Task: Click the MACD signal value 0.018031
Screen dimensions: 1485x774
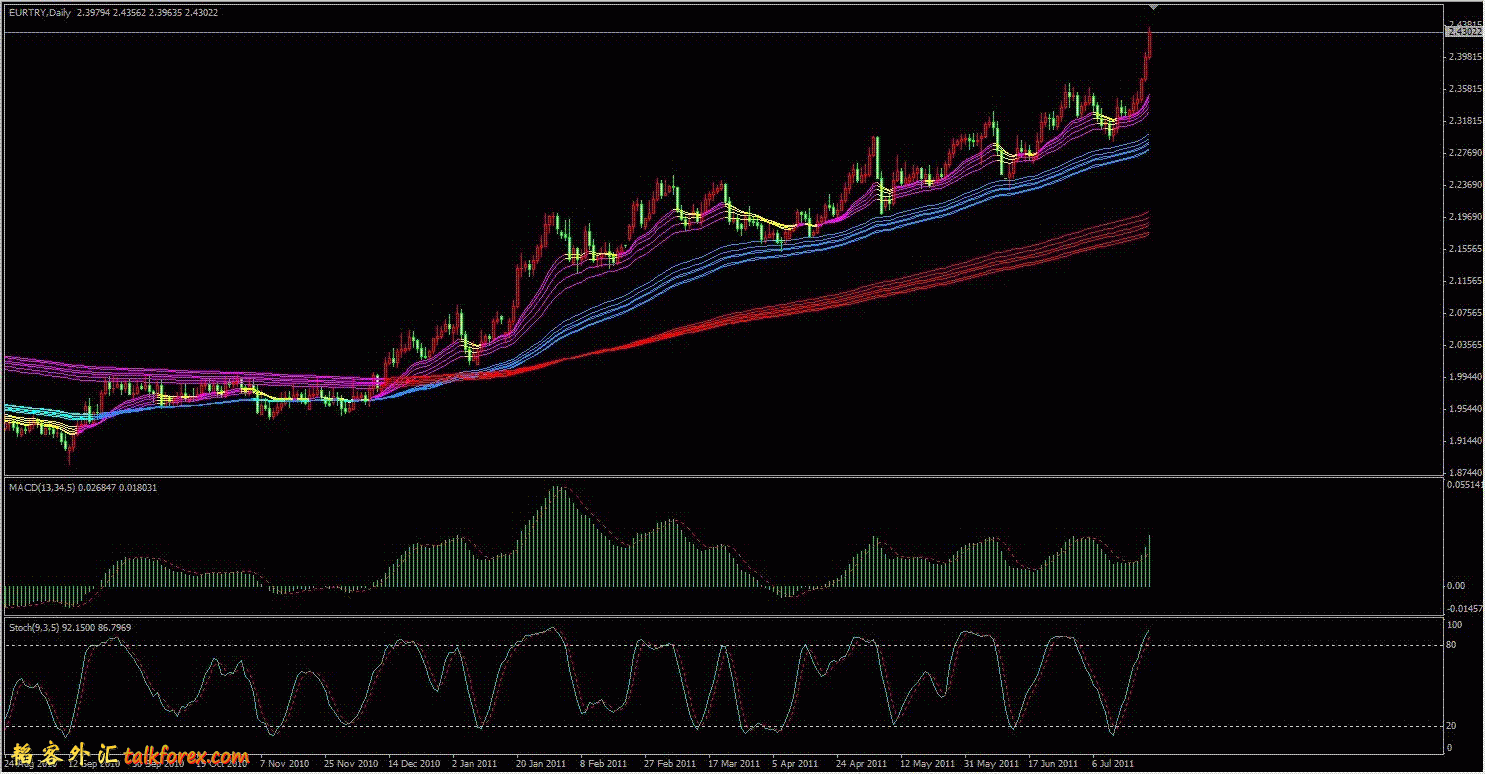Action: [137, 487]
